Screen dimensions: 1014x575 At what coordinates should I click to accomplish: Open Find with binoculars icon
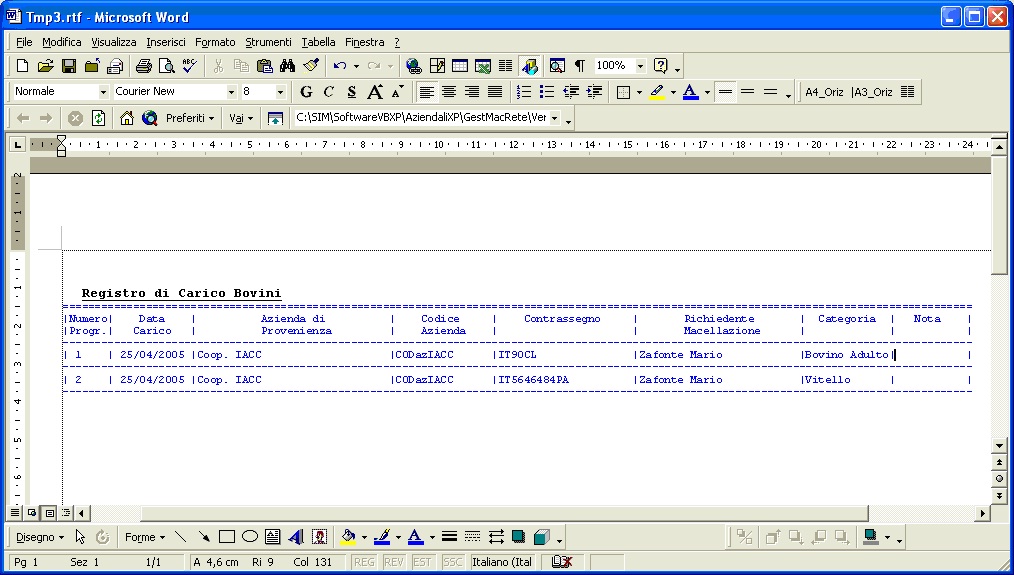287,65
